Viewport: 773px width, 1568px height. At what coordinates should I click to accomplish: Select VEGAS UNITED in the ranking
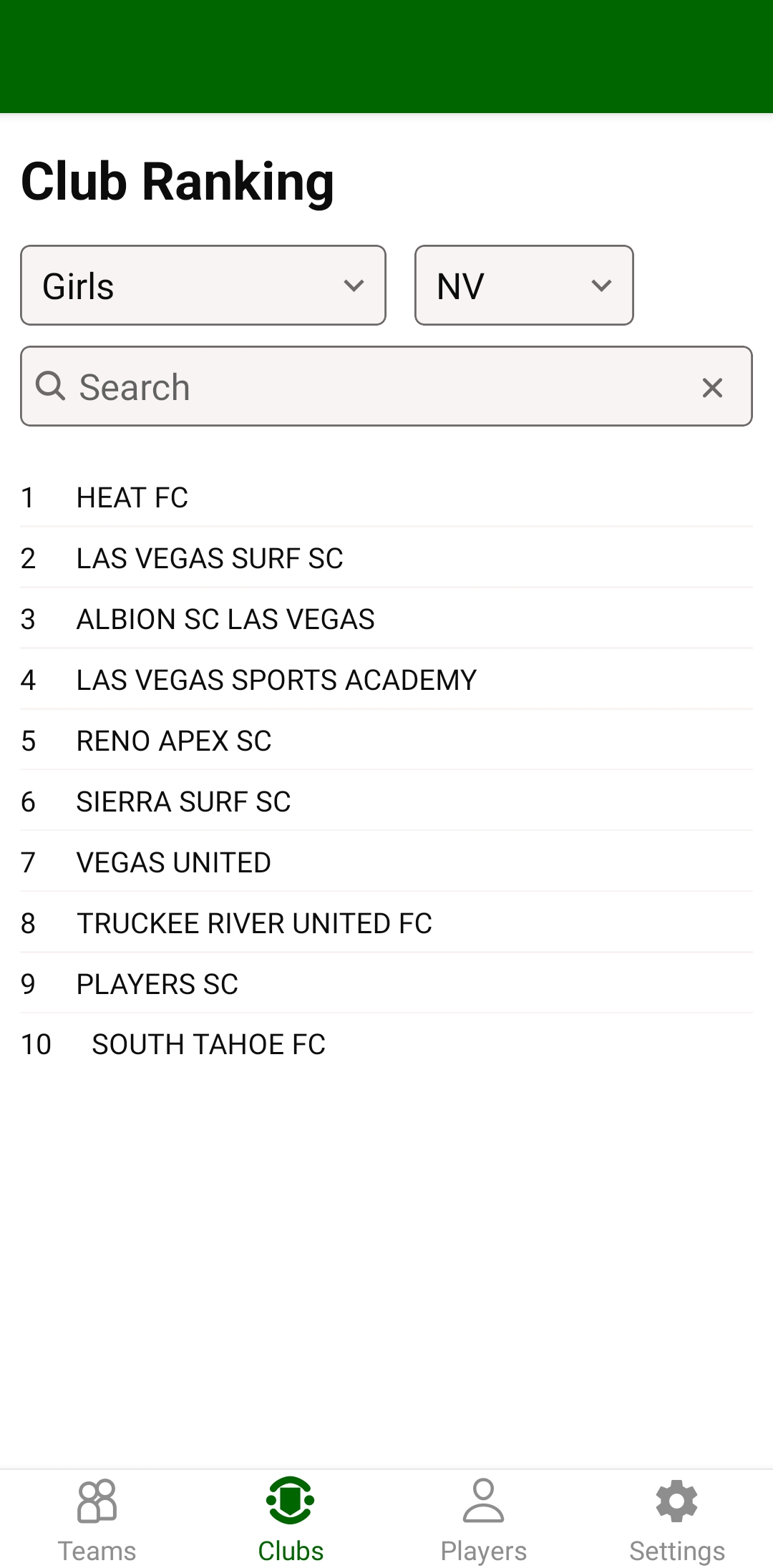[x=173, y=863]
